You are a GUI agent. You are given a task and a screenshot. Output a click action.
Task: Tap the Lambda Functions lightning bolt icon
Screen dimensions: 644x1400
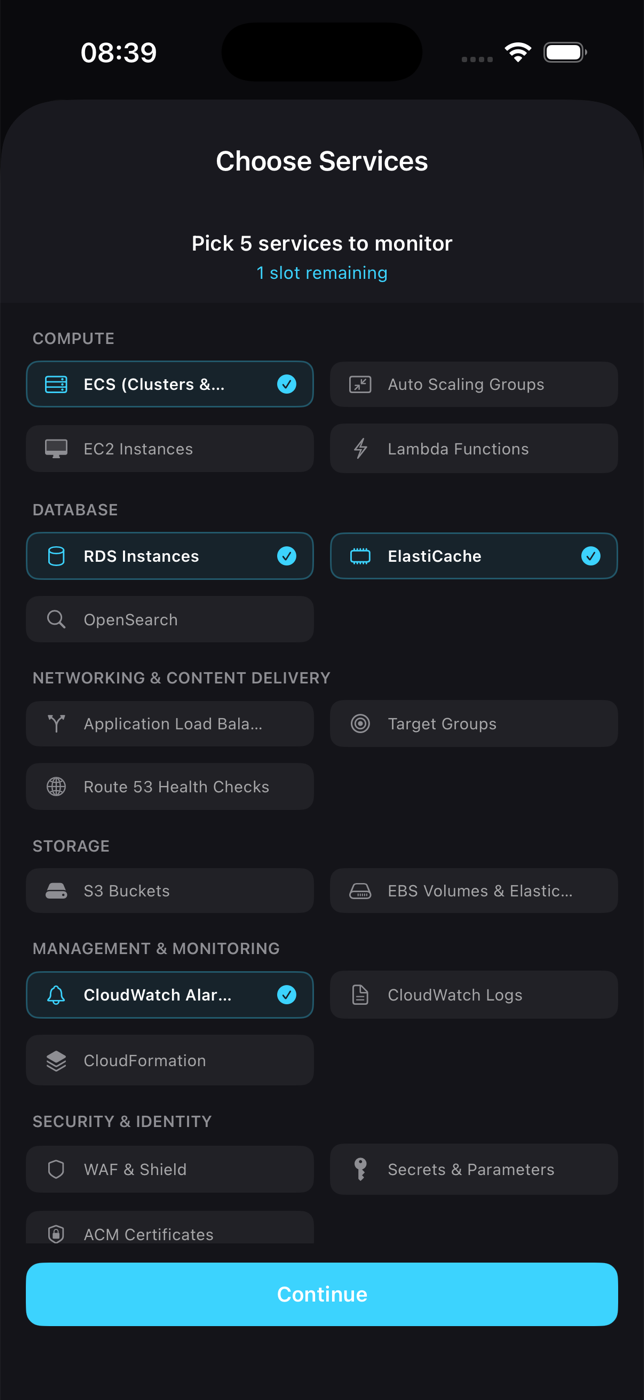[x=360, y=449]
